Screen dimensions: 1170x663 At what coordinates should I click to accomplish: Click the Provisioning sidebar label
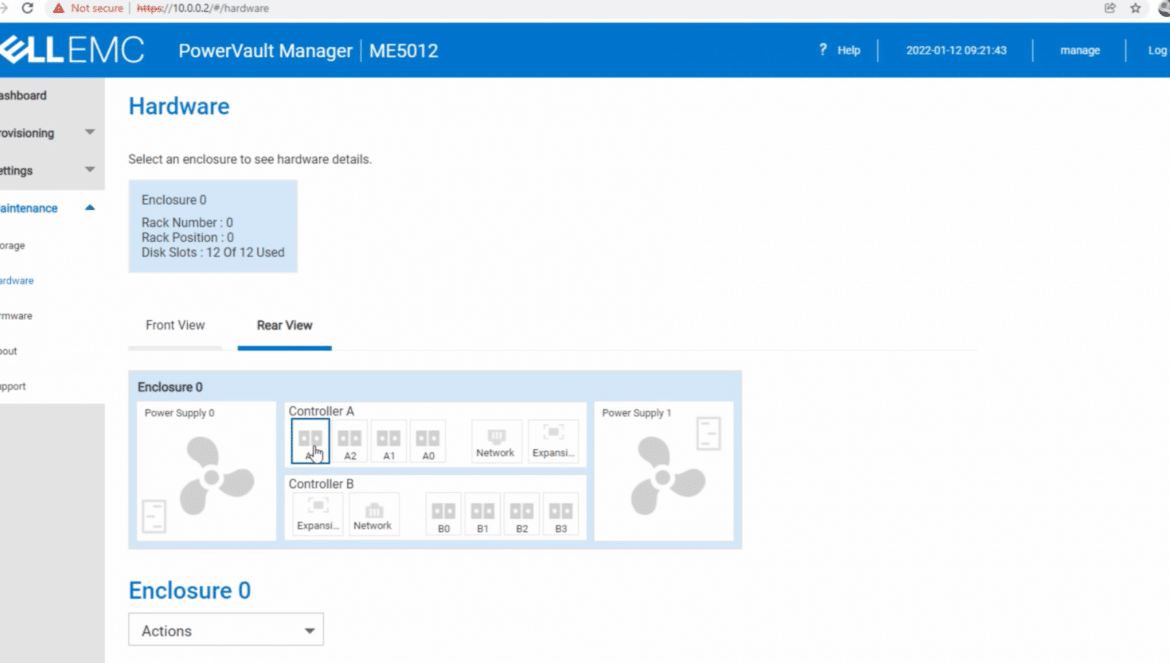coord(27,133)
